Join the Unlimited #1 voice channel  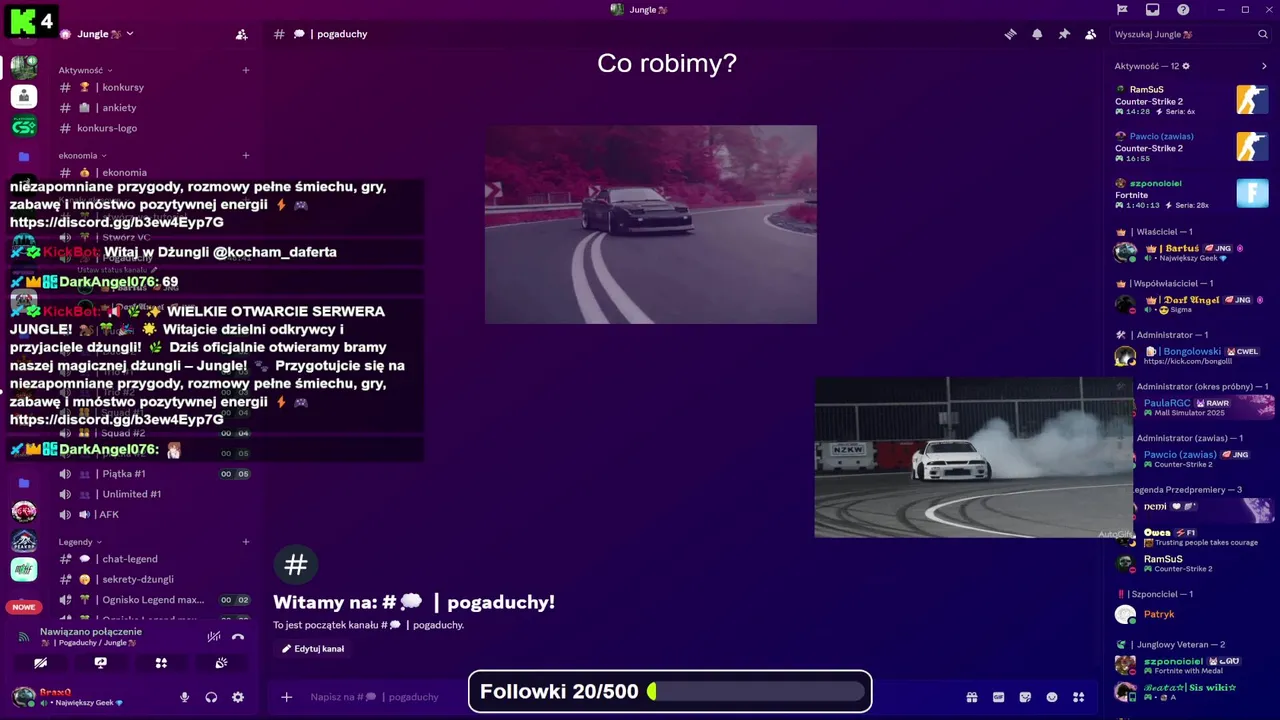tap(154, 494)
